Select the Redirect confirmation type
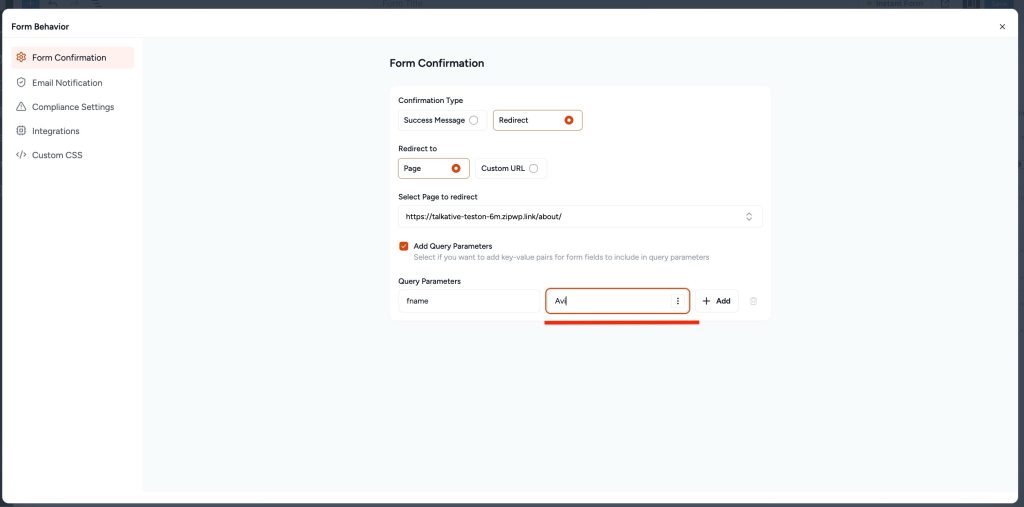 coord(568,120)
